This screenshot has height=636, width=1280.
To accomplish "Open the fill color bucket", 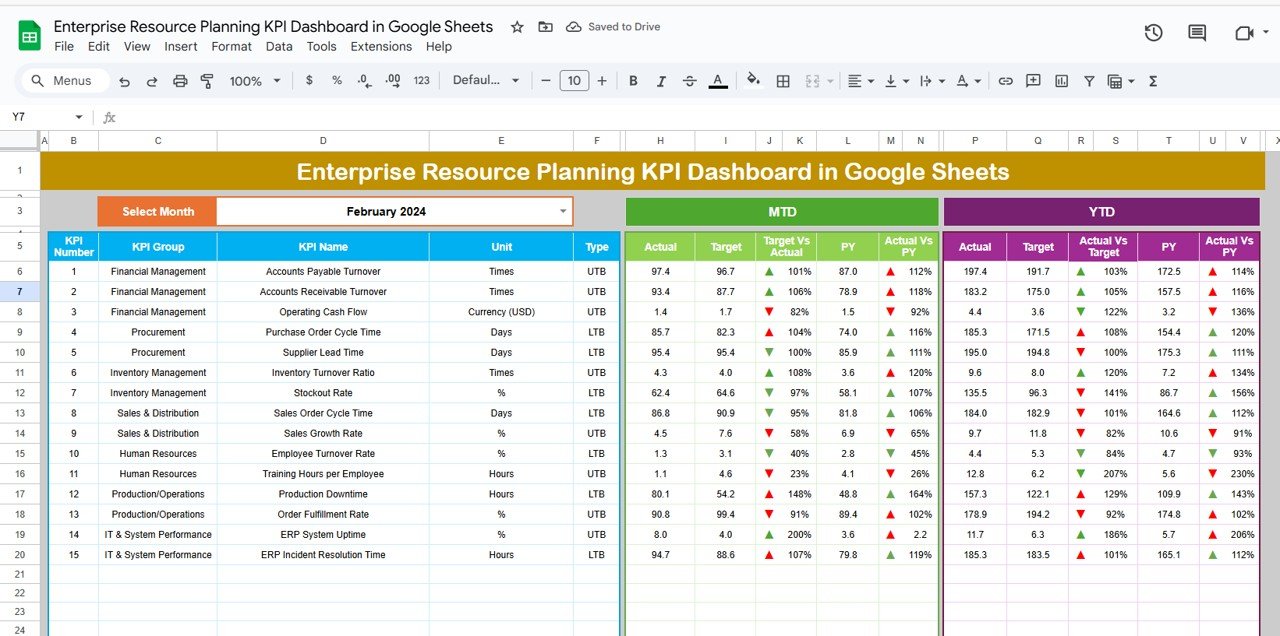I will 754,81.
